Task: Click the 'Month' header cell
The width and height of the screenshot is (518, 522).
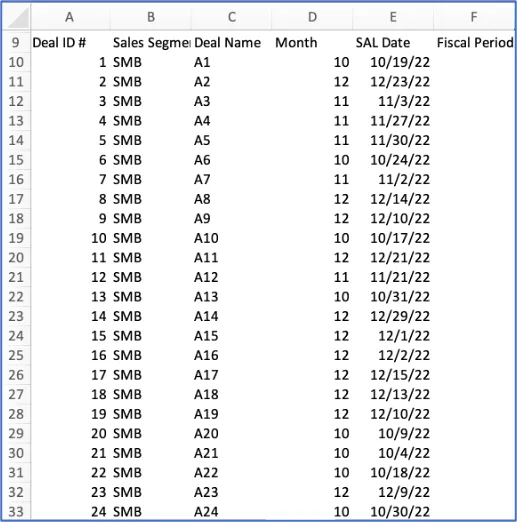Action: (312, 43)
